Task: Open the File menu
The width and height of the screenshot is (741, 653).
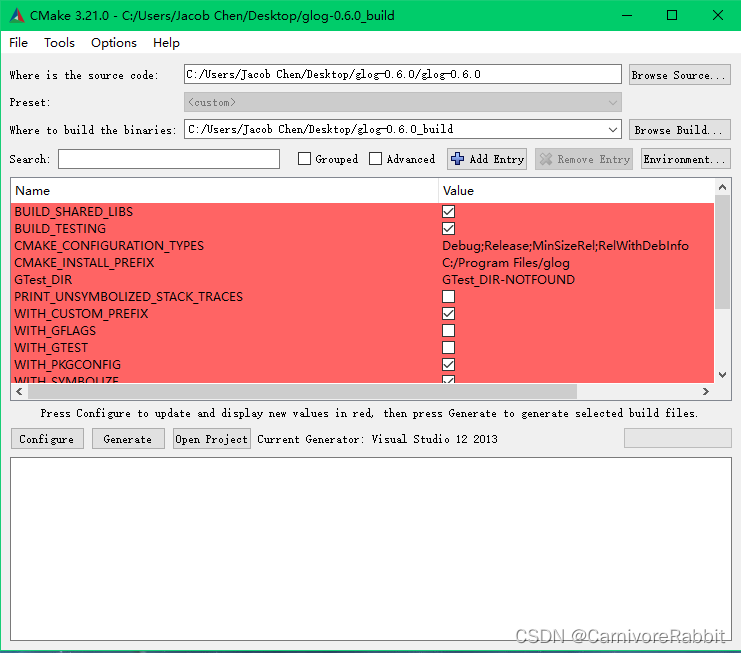Action: tap(18, 43)
